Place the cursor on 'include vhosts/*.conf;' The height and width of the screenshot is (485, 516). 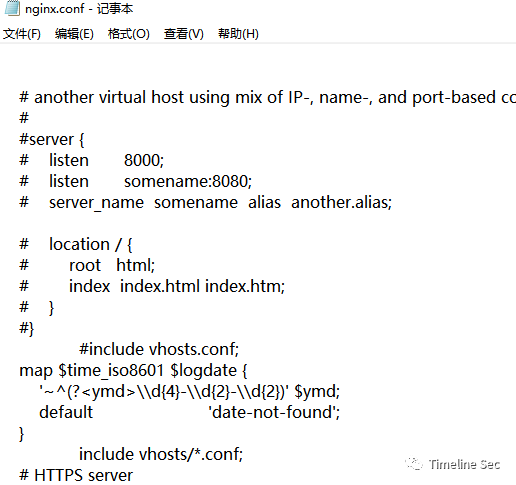pos(161,454)
